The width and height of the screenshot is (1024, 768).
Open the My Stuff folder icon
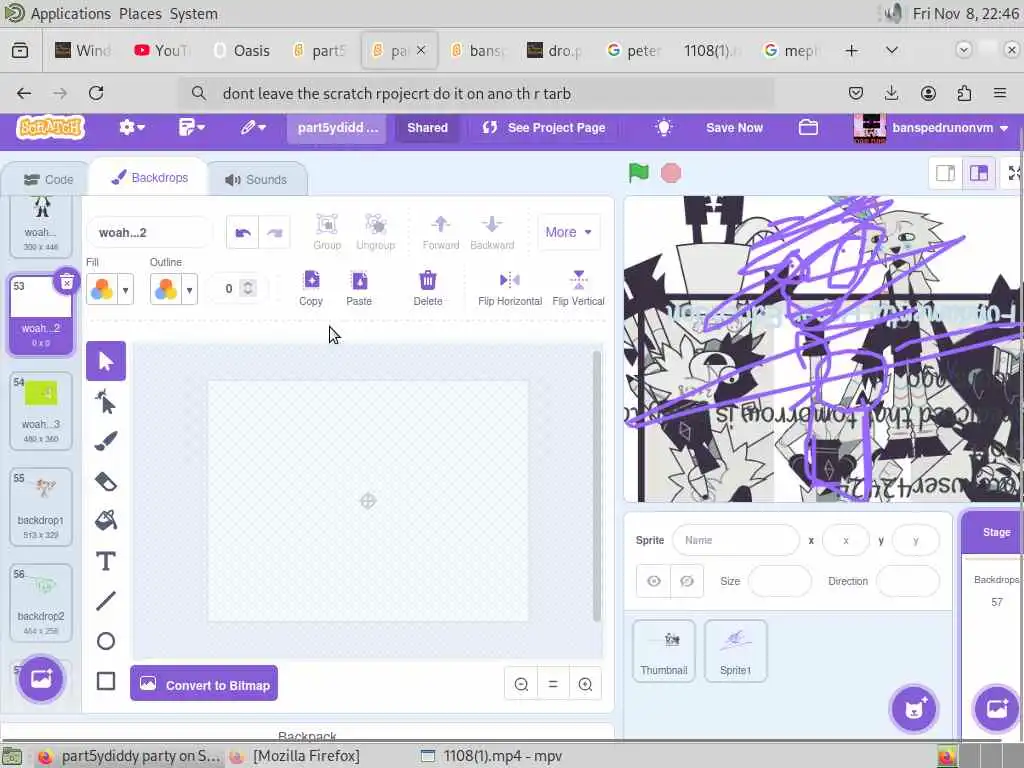coord(808,127)
